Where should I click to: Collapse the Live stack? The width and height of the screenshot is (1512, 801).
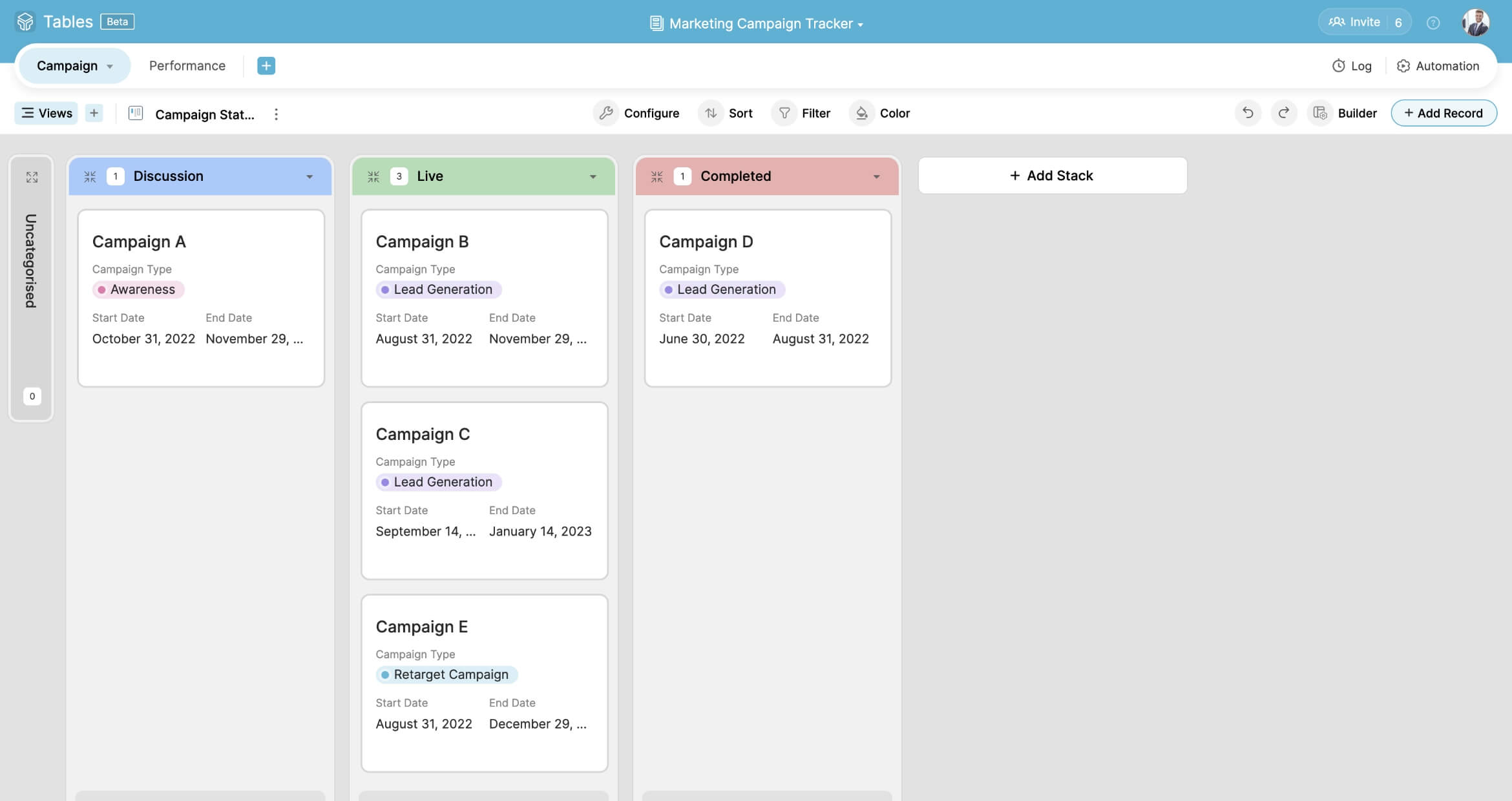point(373,176)
